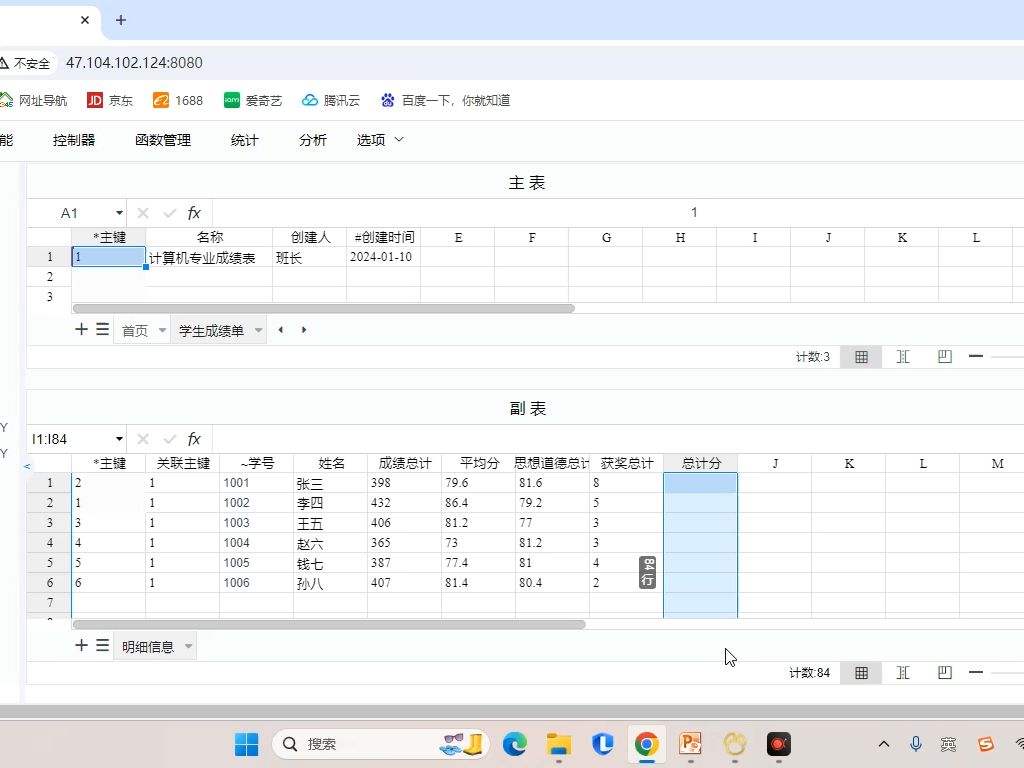
Task: Select page break view in sub table status bar
Action: pyautogui.click(x=903, y=673)
